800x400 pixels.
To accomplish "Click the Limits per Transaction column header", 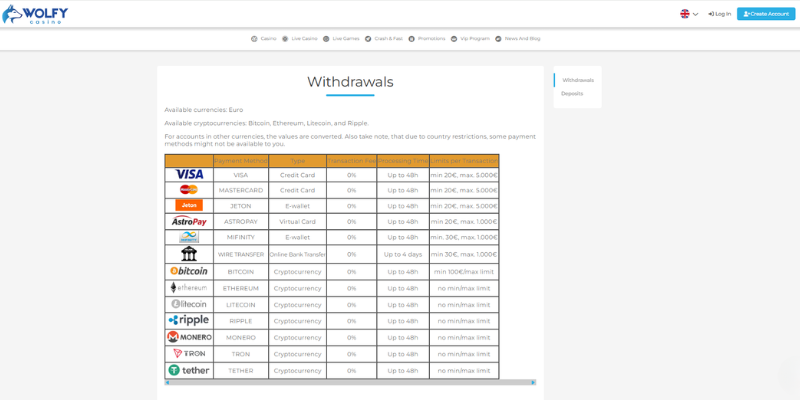I will point(464,161).
